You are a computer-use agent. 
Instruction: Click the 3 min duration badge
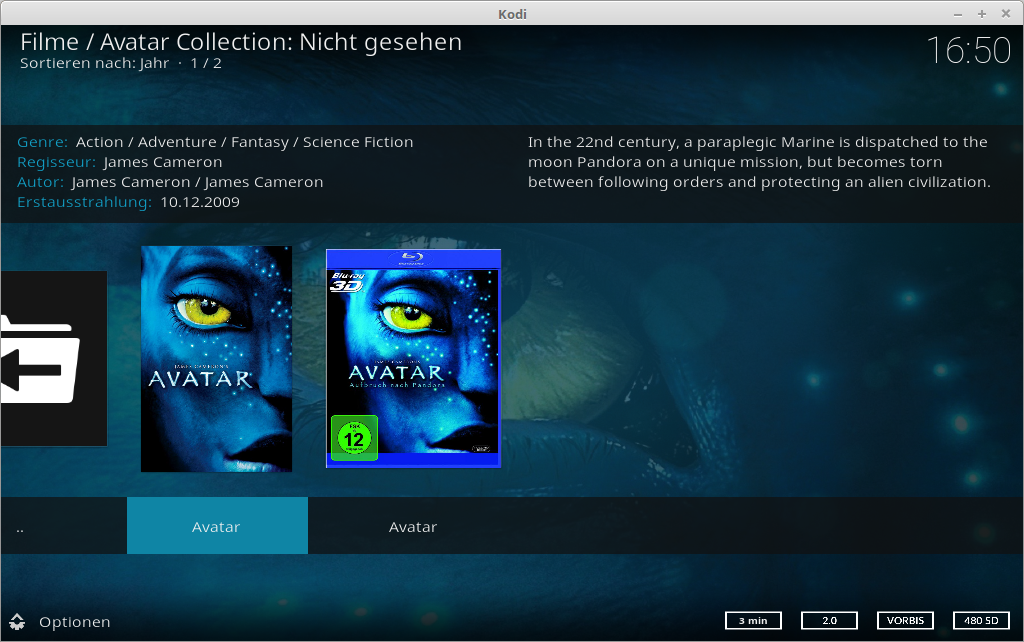(x=753, y=620)
